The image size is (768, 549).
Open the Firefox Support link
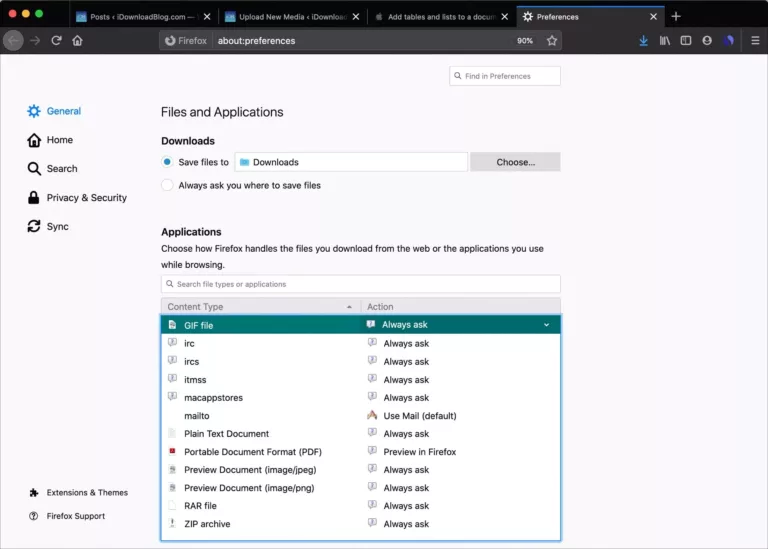[75, 516]
